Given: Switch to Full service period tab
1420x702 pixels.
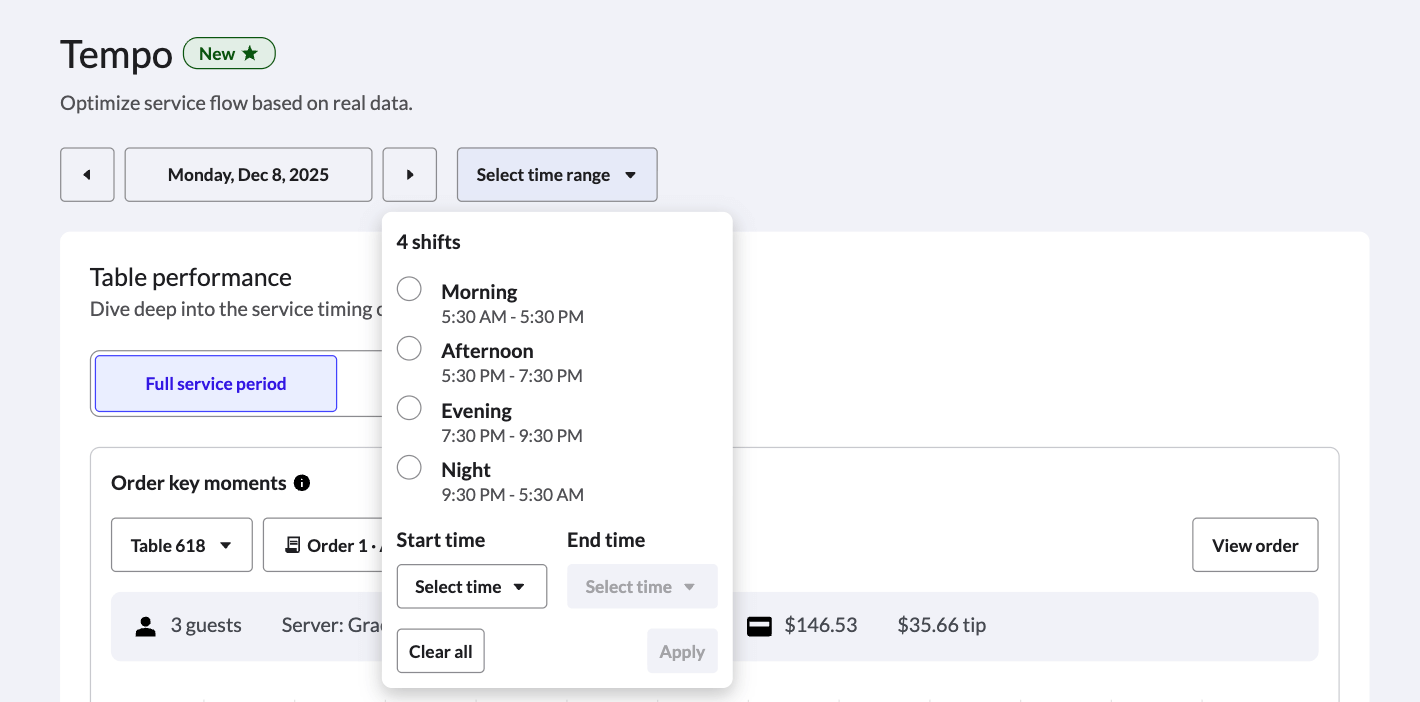Looking at the screenshot, I should coord(216,384).
